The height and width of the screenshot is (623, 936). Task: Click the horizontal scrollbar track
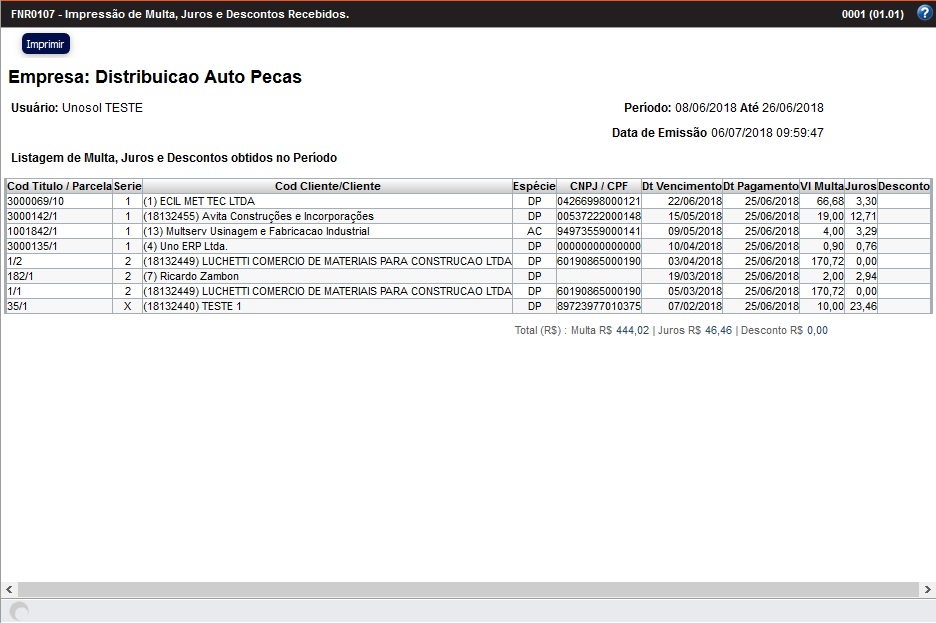(468, 589)
